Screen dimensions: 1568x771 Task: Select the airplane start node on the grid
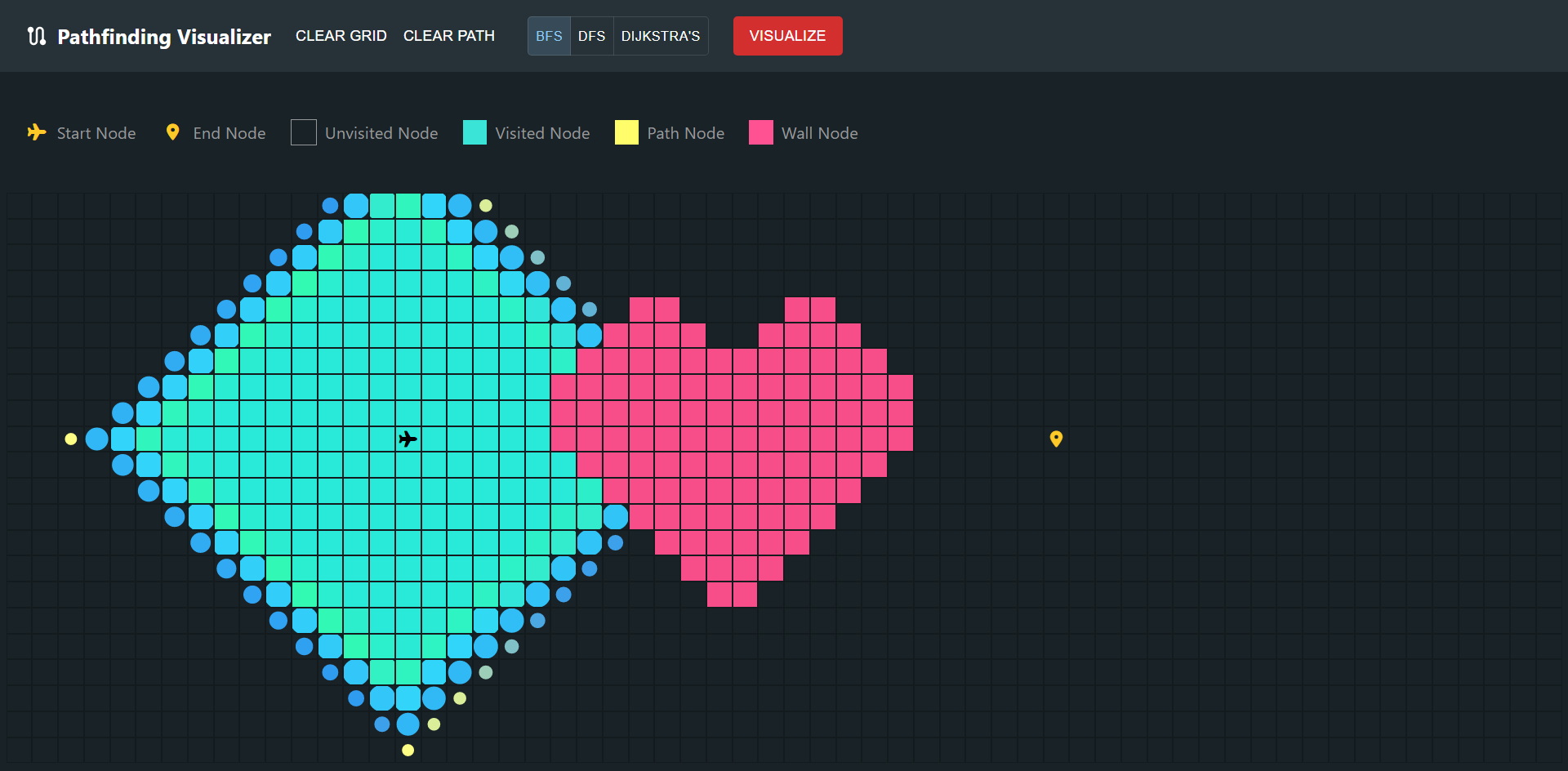pyautogui.click(x=408, y=439)
